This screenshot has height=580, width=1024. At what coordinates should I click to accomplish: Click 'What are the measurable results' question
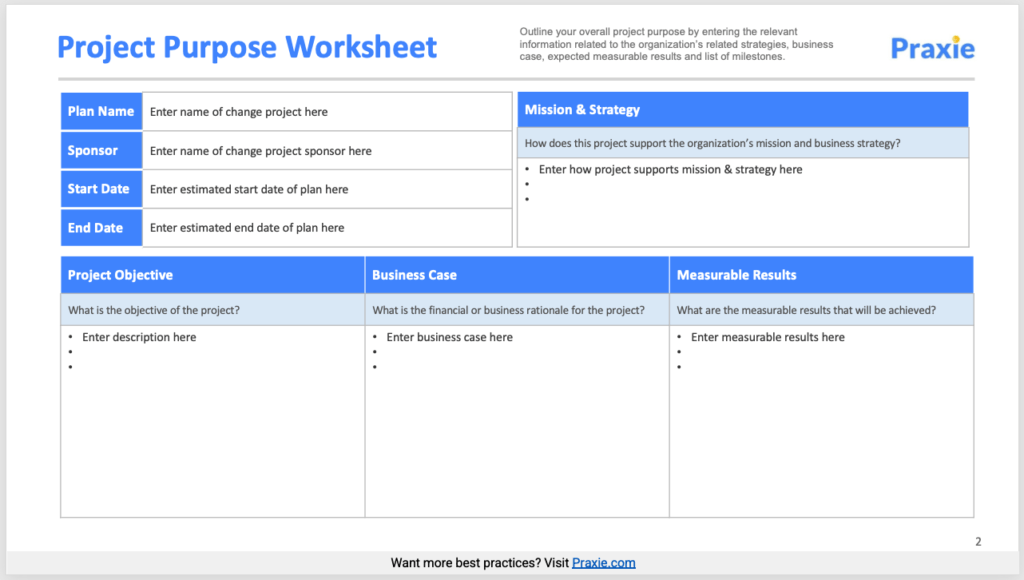click(x=806, y=310)
